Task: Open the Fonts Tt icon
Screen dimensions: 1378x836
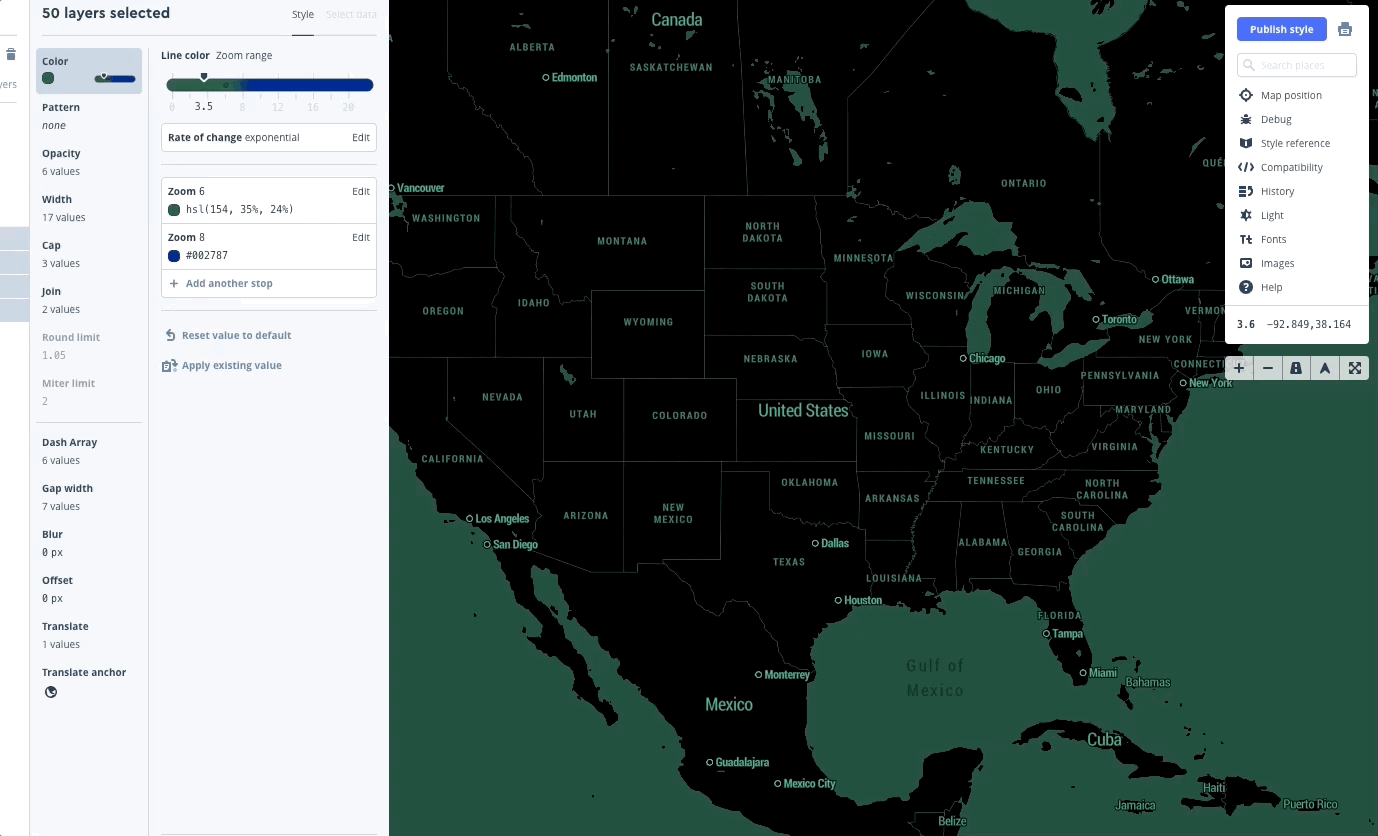Action: [1246, 239]
